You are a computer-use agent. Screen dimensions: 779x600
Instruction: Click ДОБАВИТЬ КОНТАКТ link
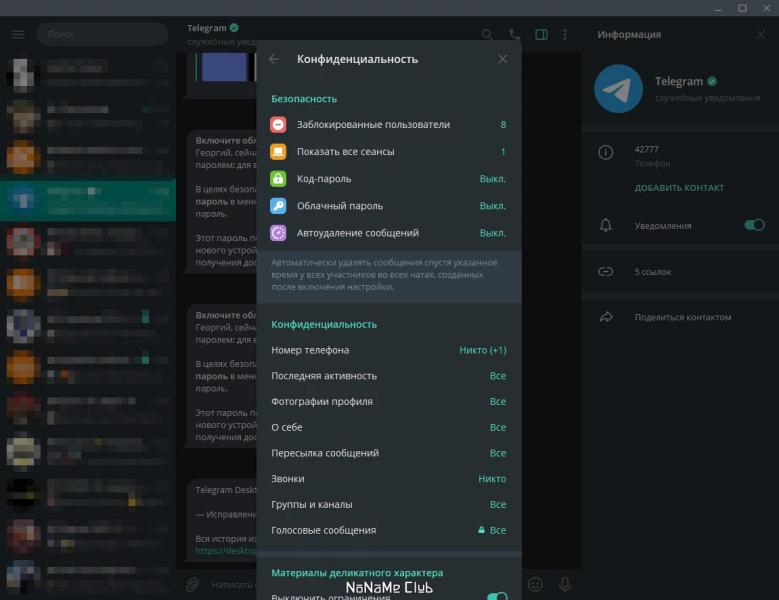coord(679,188)
